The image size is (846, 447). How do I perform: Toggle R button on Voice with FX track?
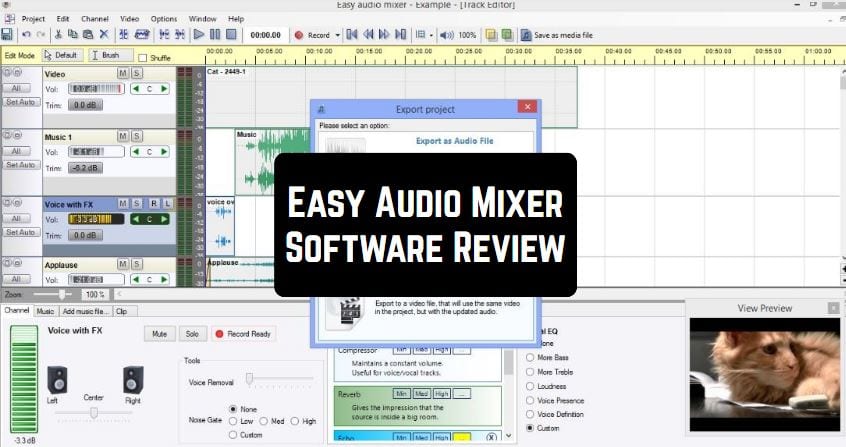[154, 204]
